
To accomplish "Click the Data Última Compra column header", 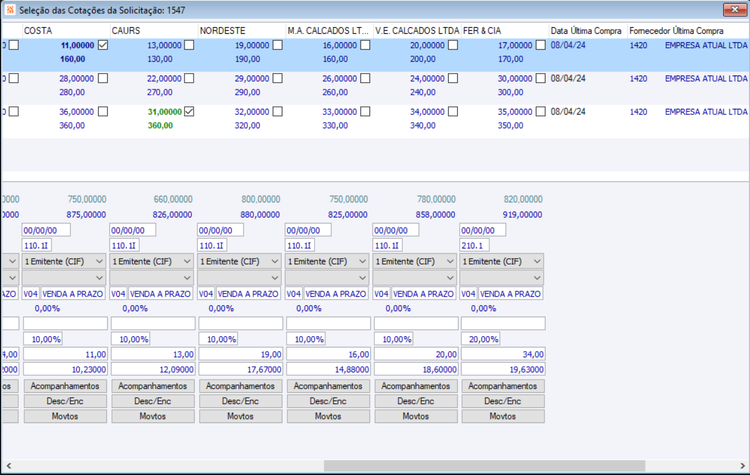I will point(588,31).
